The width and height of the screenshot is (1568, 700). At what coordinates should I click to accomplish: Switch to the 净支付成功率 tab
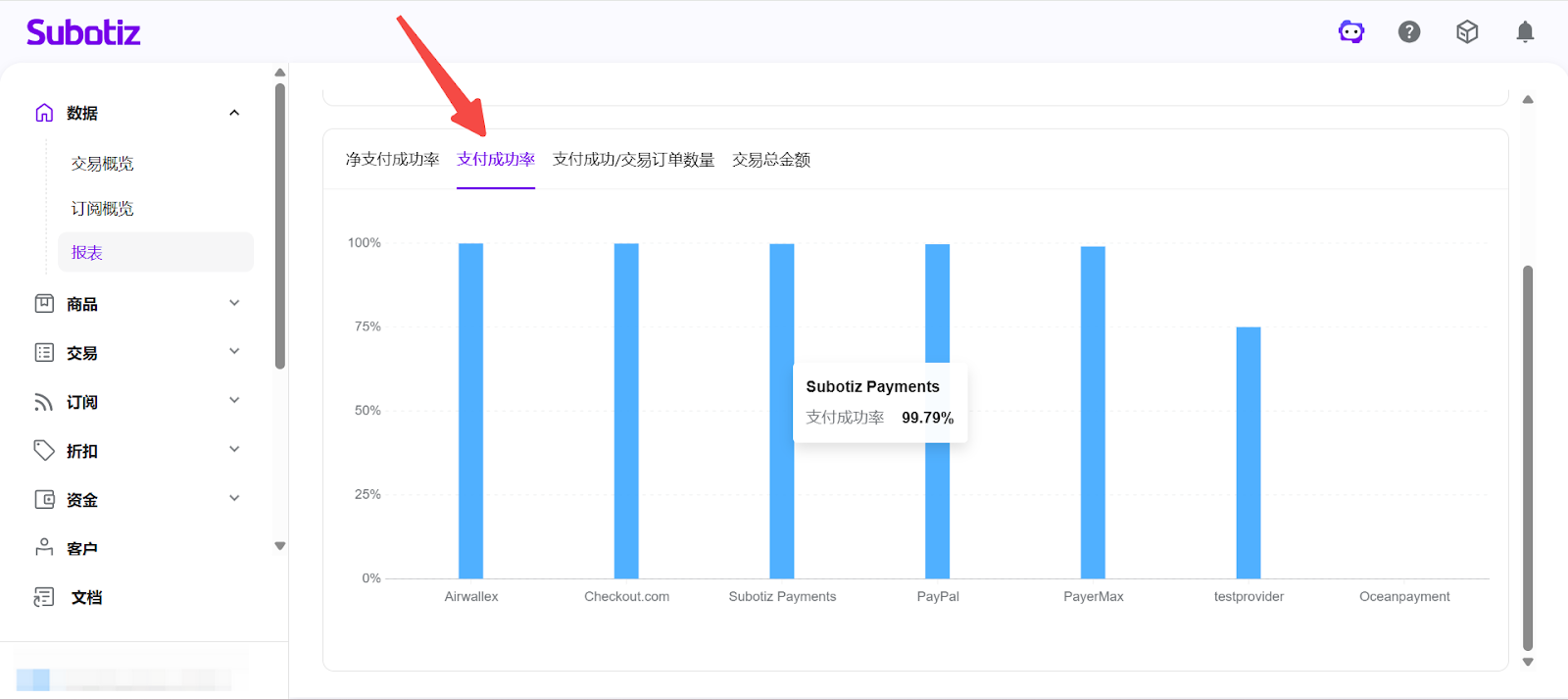coord(392,160)
